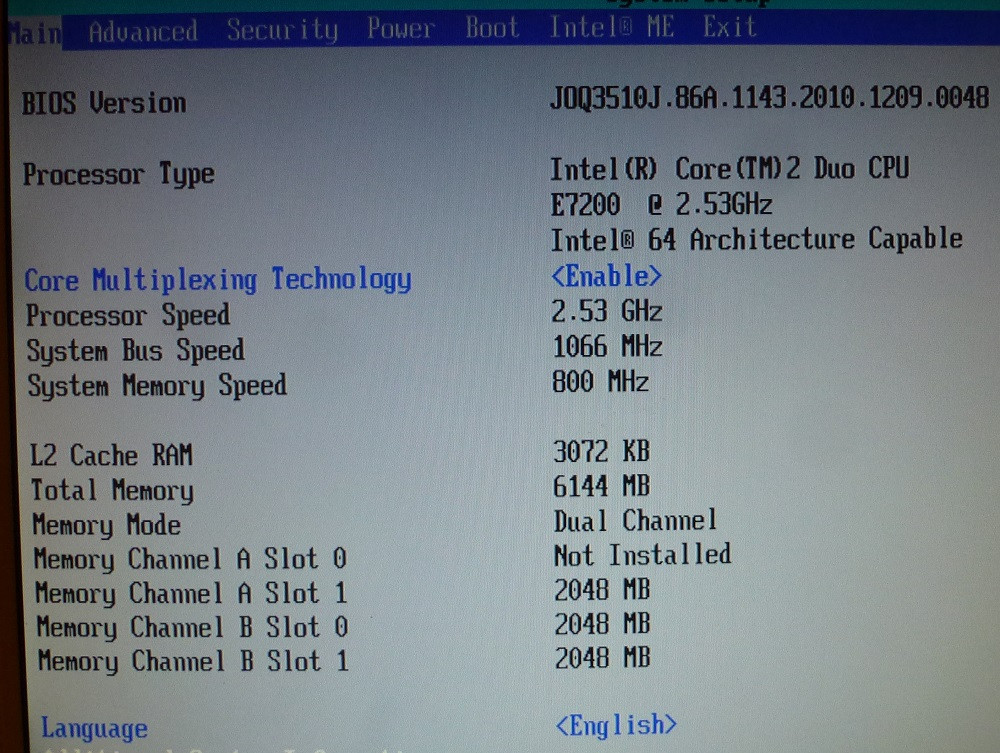Go to the Exit tab

(x=730, y=27)
